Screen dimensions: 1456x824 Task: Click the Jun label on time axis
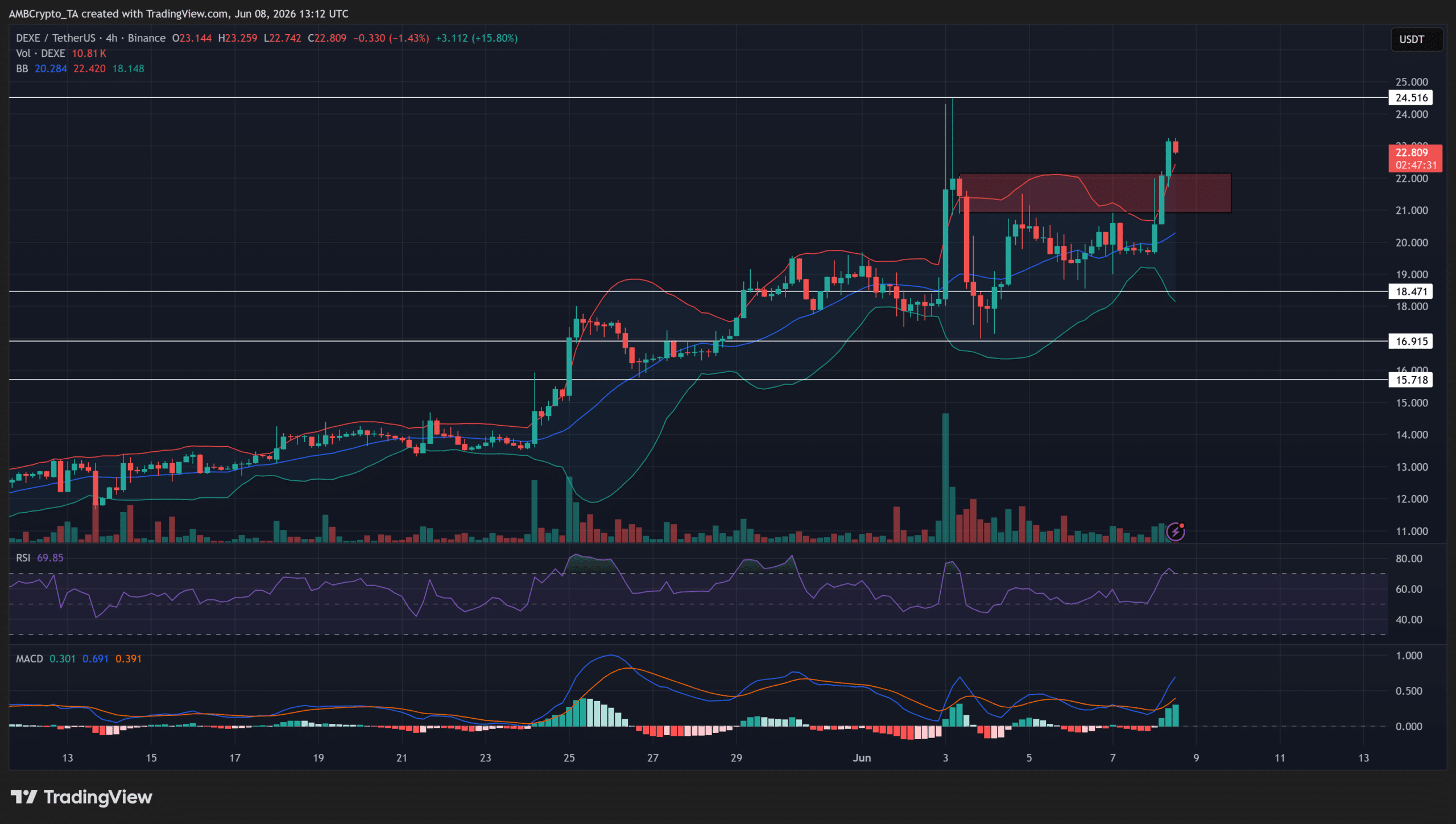[x=862, y=758]
